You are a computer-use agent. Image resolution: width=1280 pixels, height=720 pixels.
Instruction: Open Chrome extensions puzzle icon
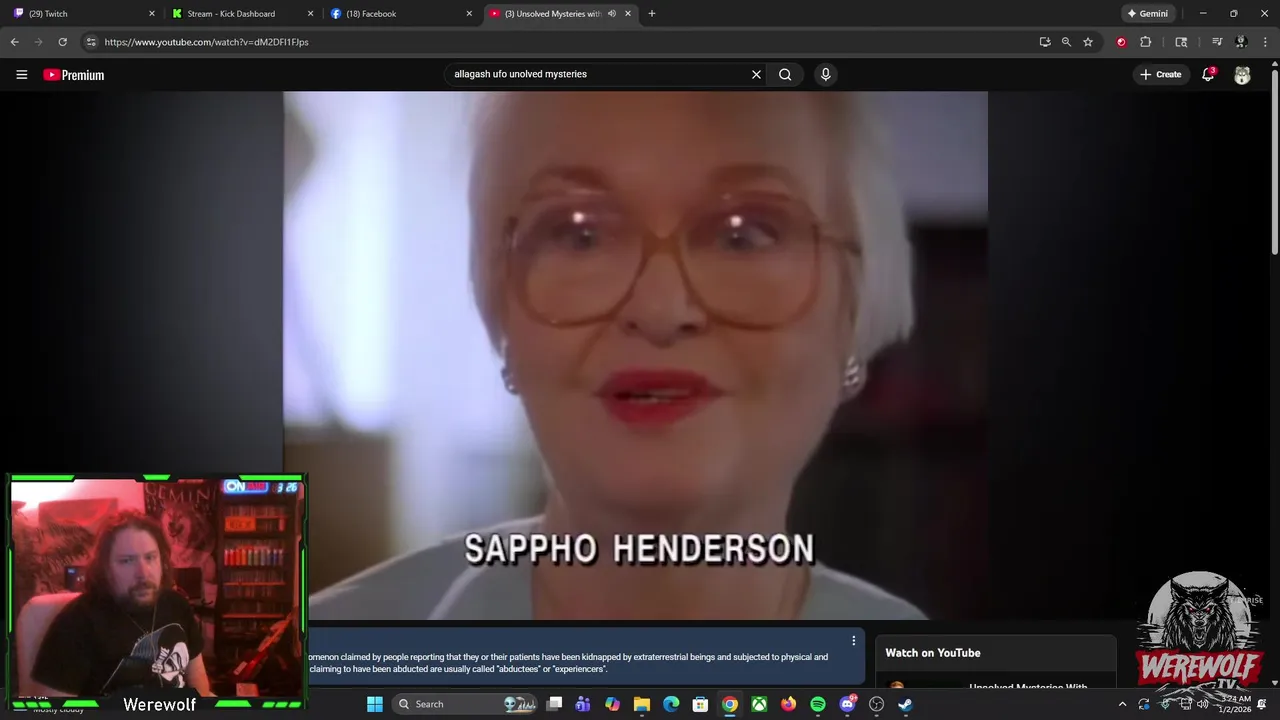1146,42
